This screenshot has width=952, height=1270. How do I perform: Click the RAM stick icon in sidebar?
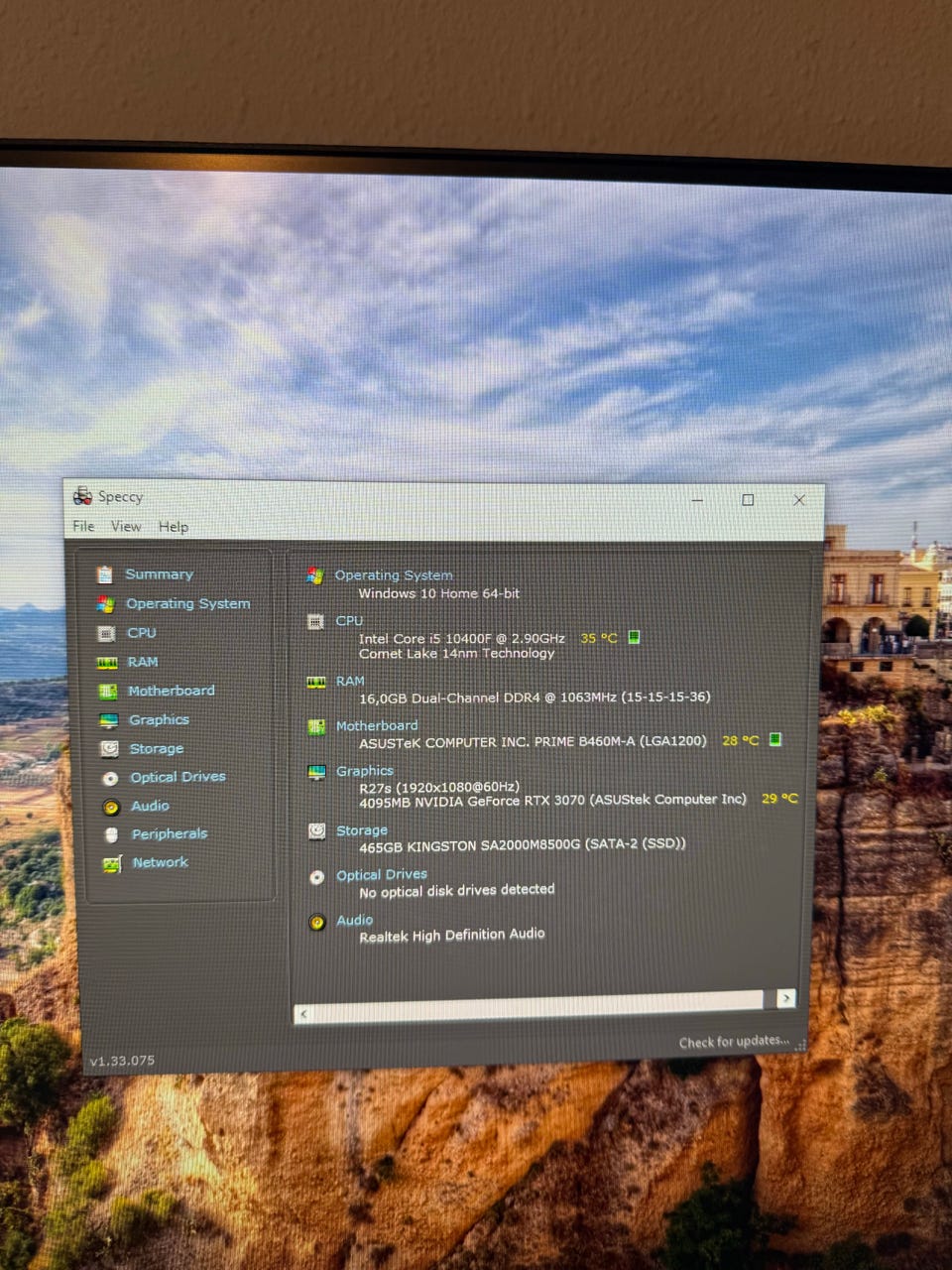click(x=107, y=663)
